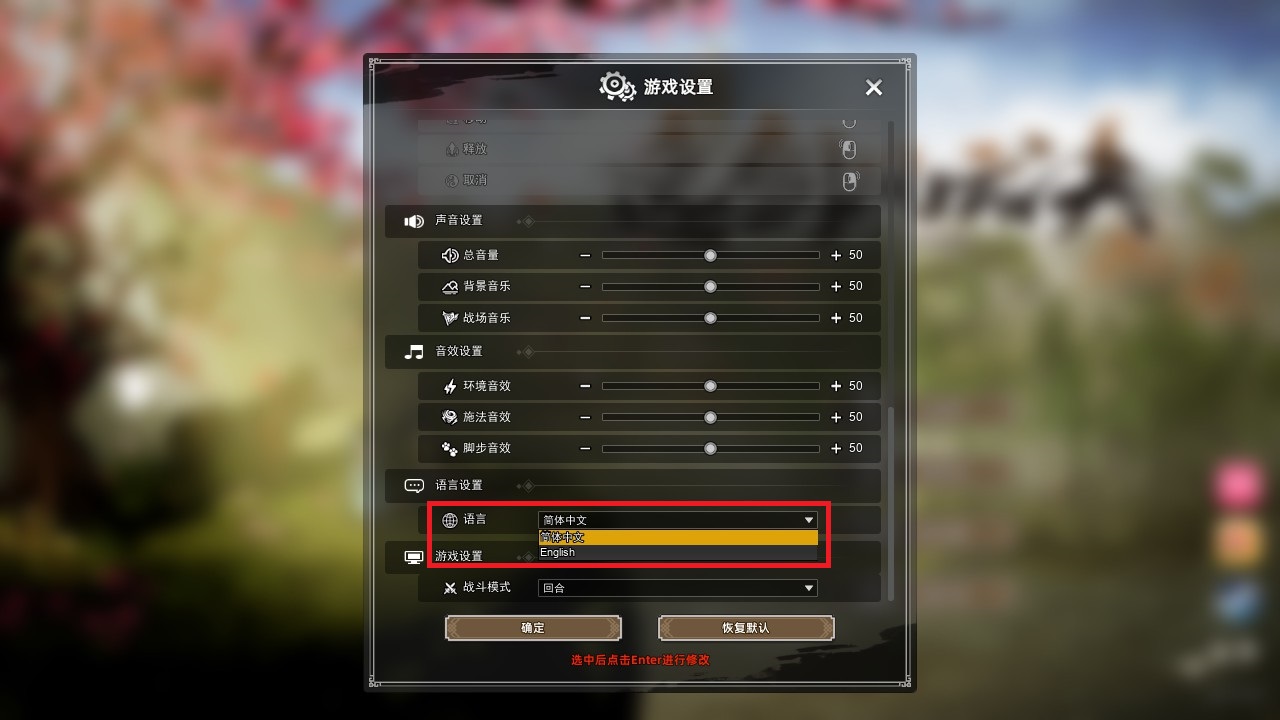Open the 战斗模式 dropdown showing 回合

pyautogui.click(x=678, y=588)
